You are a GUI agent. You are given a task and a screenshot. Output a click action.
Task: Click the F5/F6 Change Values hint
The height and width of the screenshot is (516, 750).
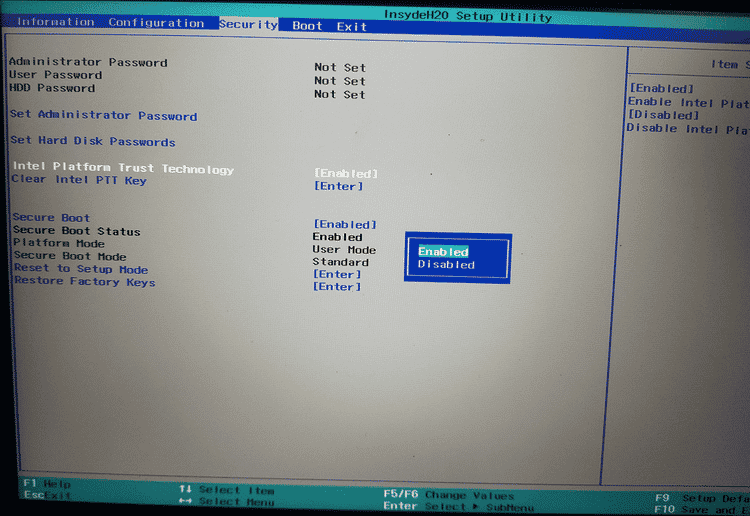pos(449,494)
